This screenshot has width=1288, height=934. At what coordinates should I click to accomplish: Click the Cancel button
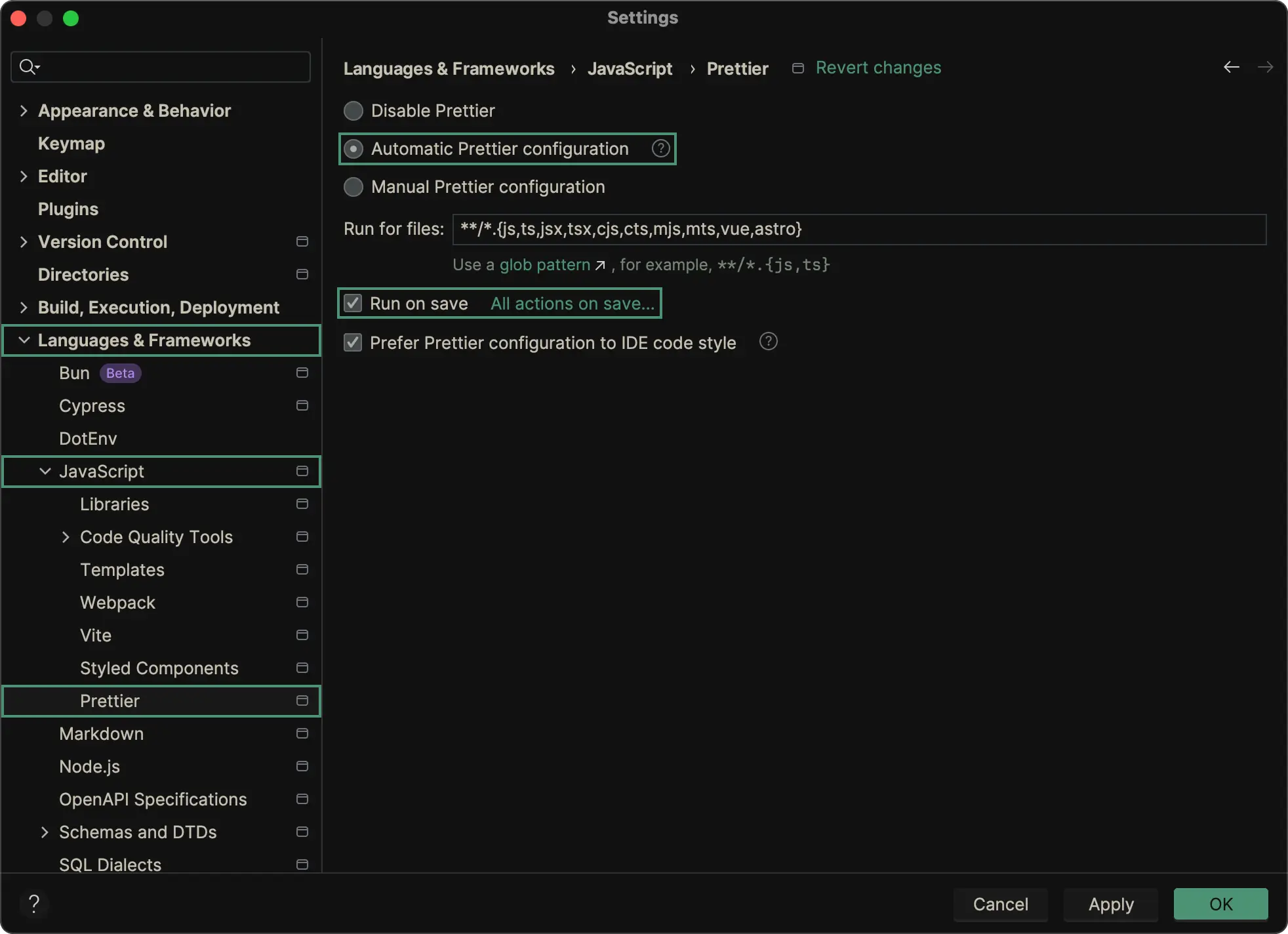[1000, 904]
